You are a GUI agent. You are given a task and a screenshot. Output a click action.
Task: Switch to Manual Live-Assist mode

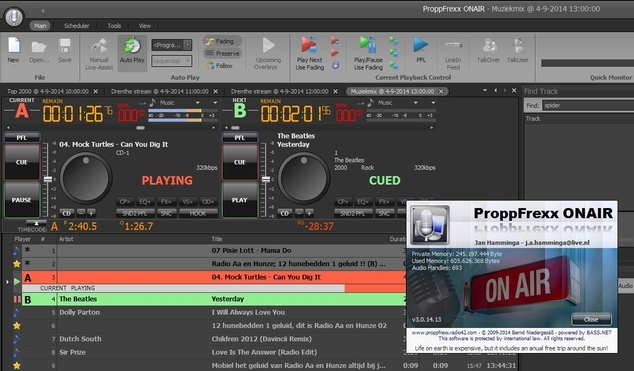click(x=99, y=53)
